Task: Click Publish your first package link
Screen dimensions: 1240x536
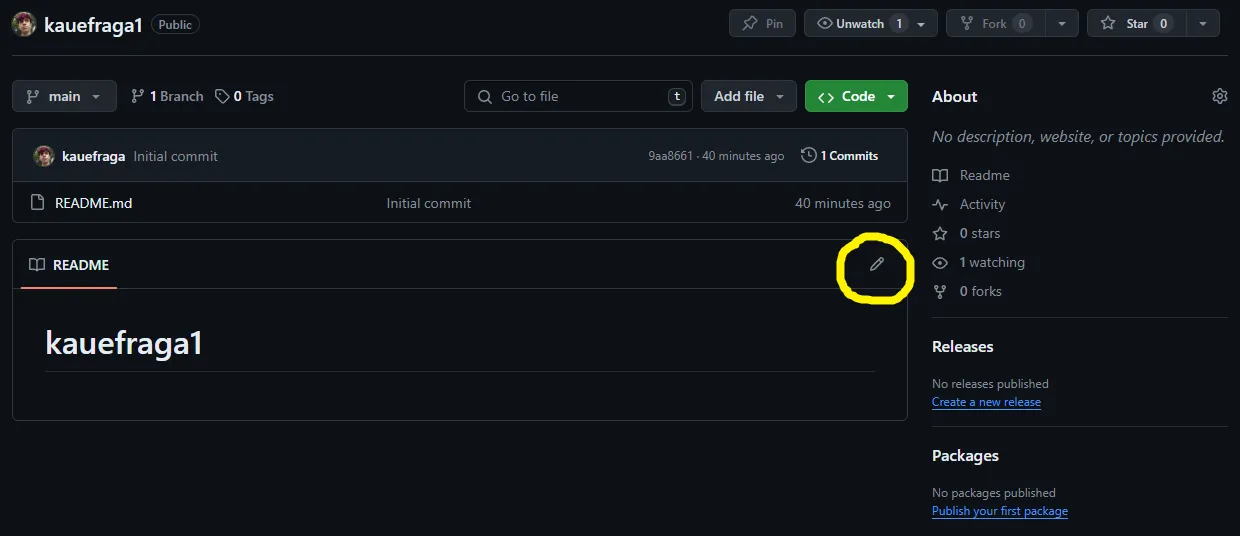Action: coord(999,511)
